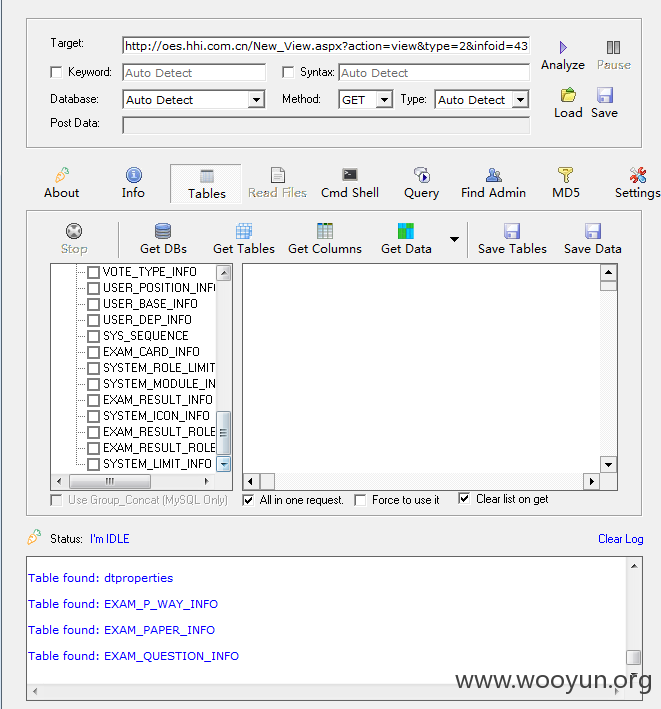Screen dimensions: 661x709
Task: Click Get Data icon
Action: point(406,231)
